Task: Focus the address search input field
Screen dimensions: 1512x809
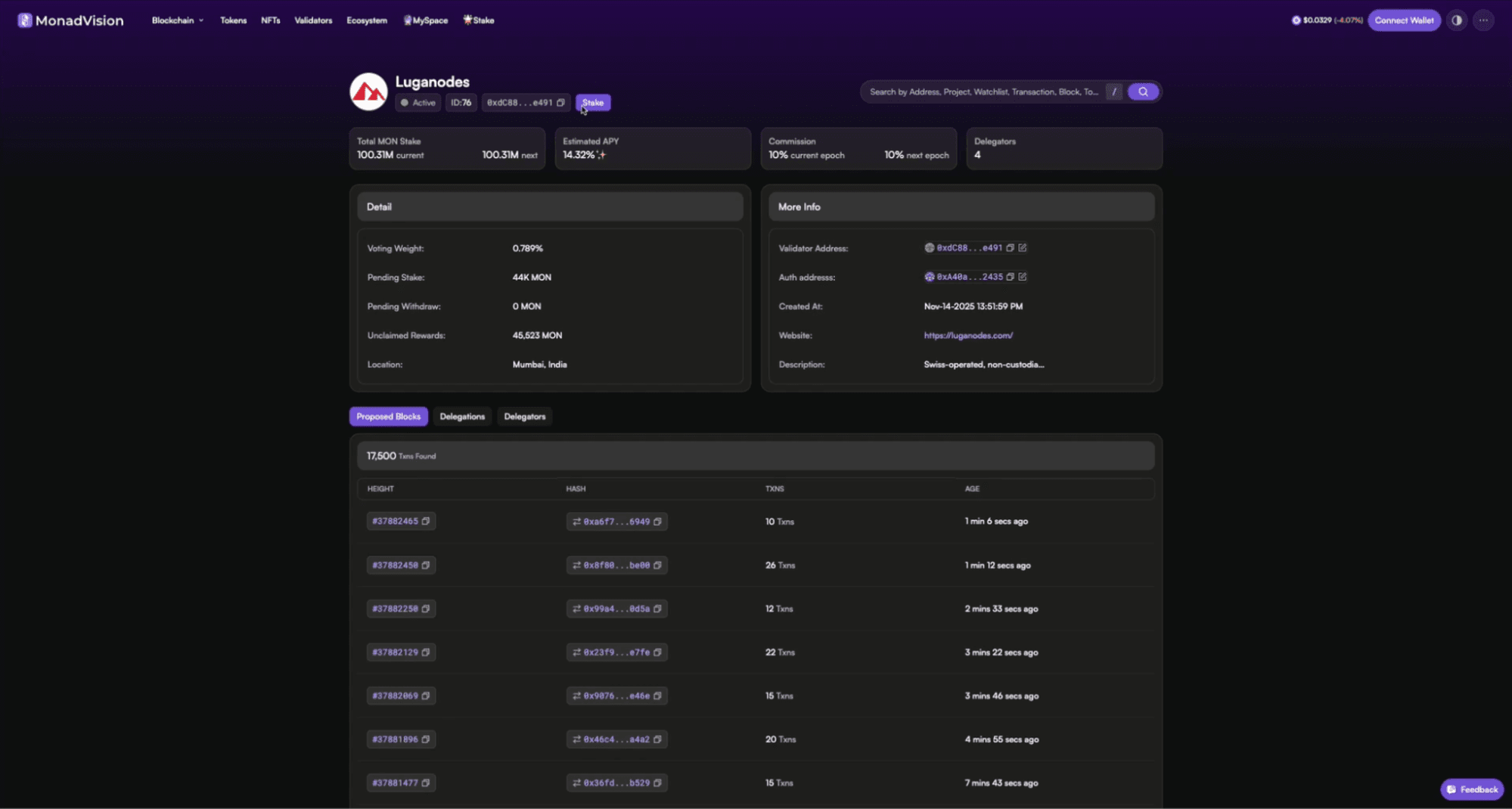Action: click(x=983, y=91)
